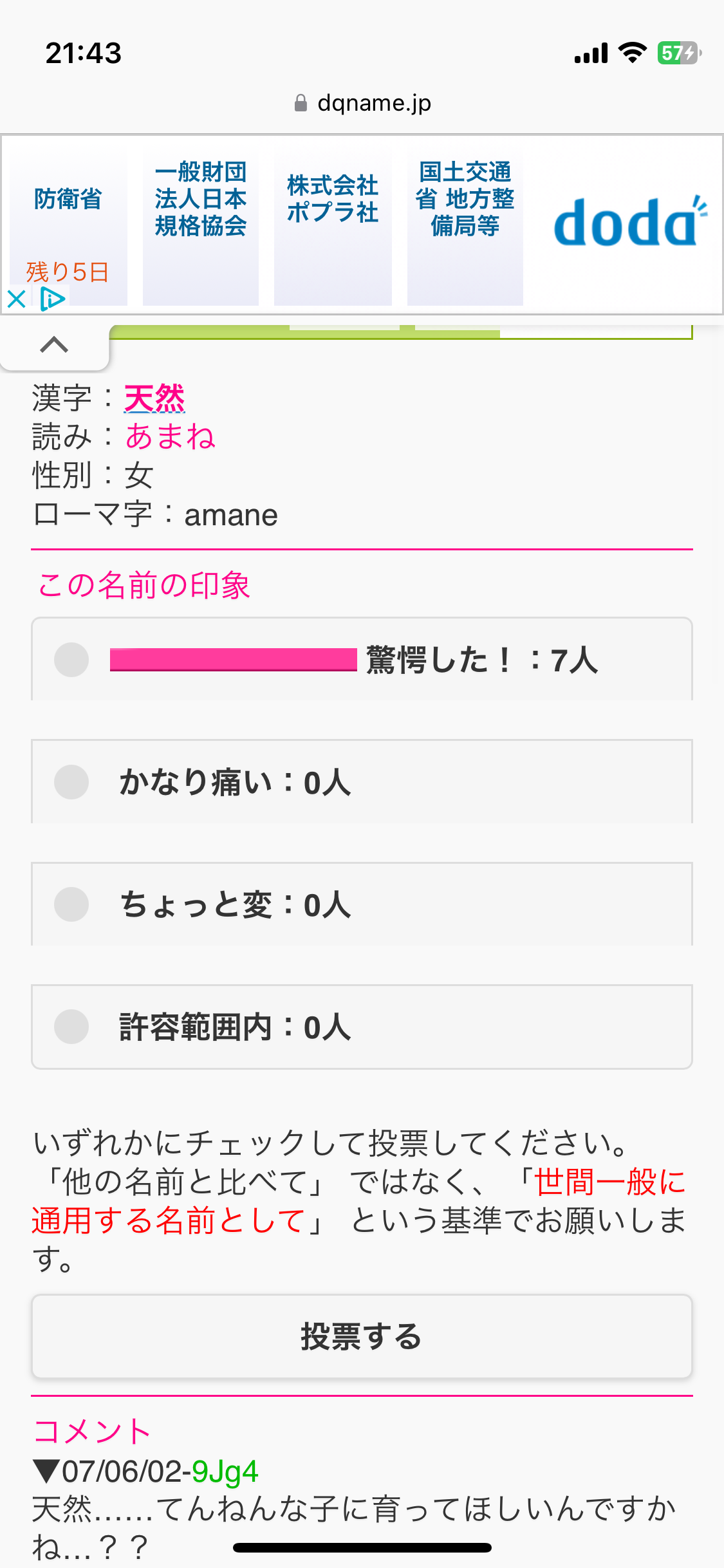Image resolution: width=724 pixels, height=1568 pixels.
Task: Collapse the ad panel with the up chevron
Action: pyautogui.click(x=54, y=345)
